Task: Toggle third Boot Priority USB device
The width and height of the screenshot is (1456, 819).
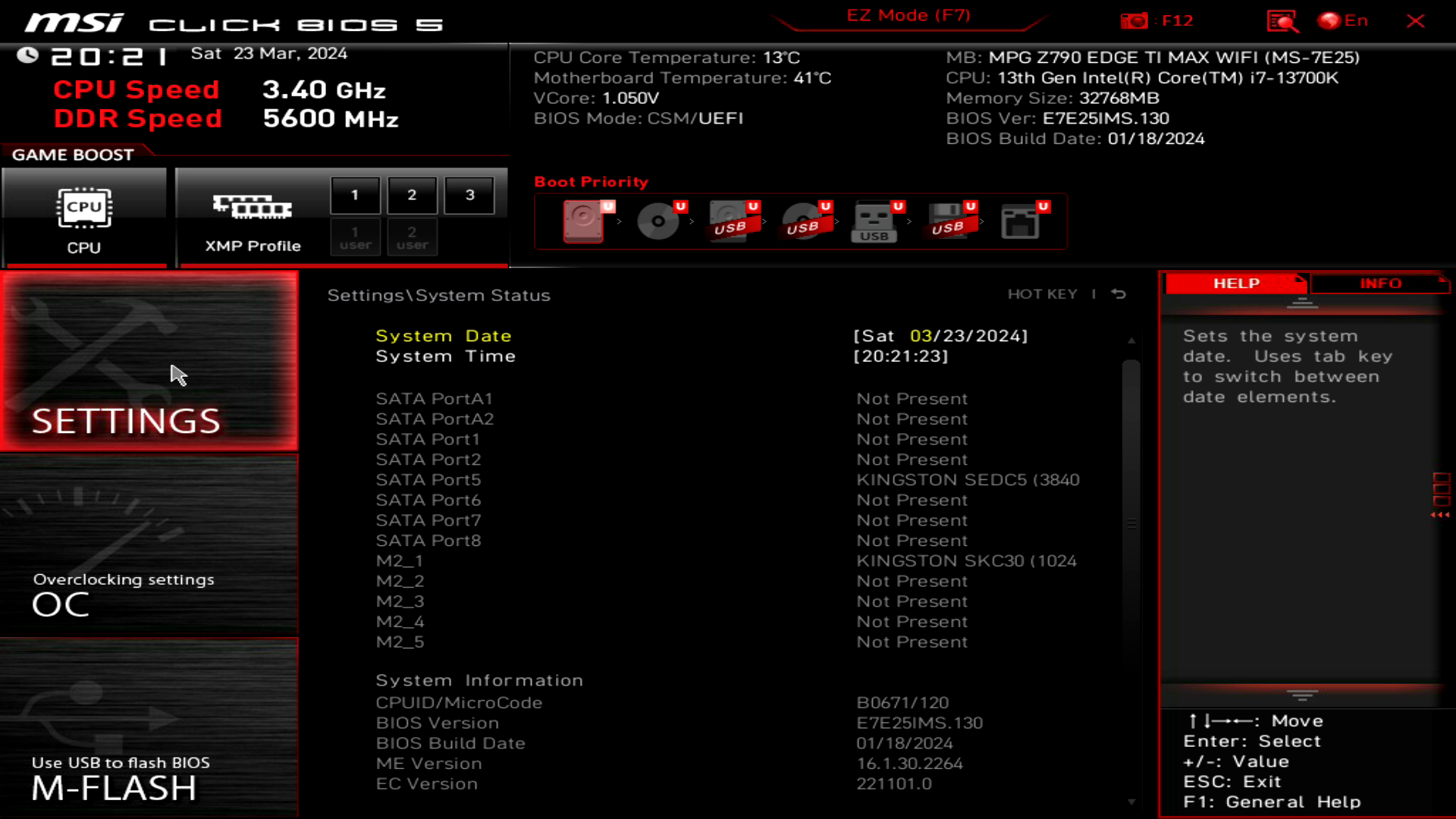Action: coord(876,220)
